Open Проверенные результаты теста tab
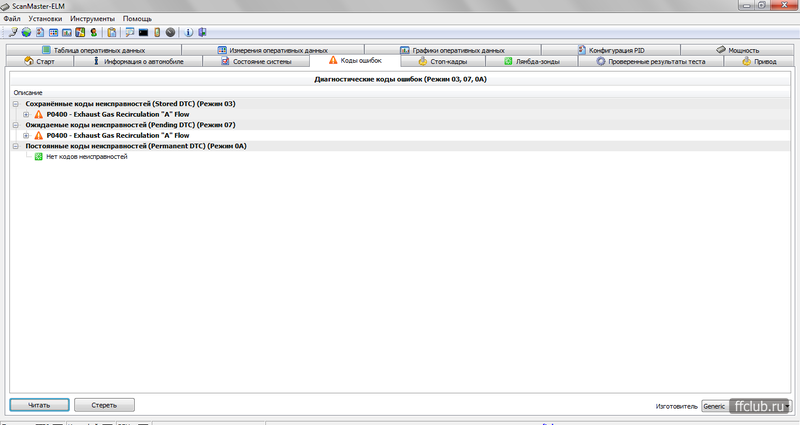Screen dimensions: 800x425 point(651,61)
